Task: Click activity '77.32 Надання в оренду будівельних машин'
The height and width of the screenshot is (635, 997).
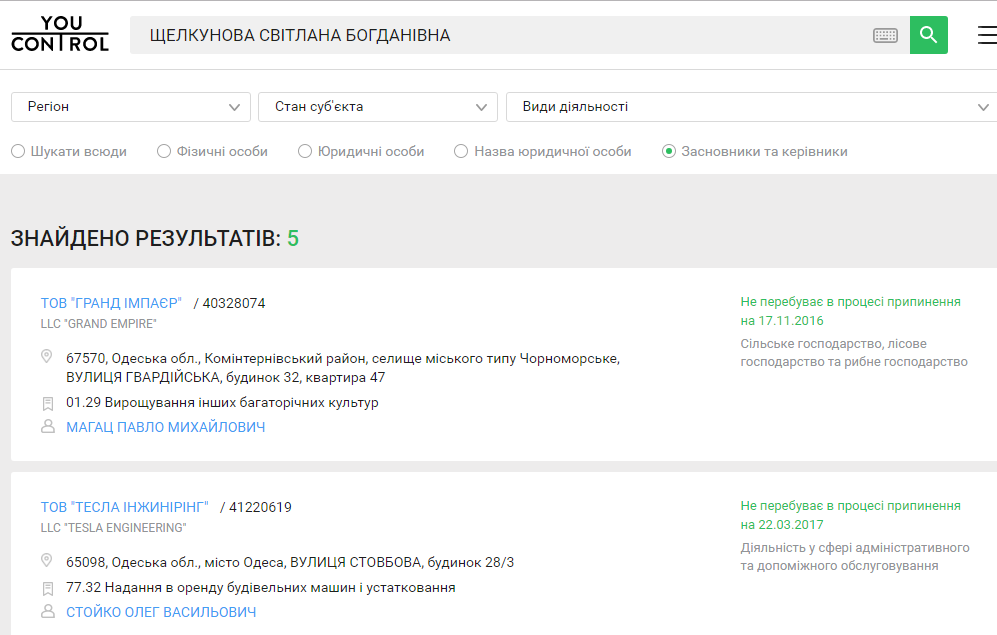Action: (x=261, y=587)
